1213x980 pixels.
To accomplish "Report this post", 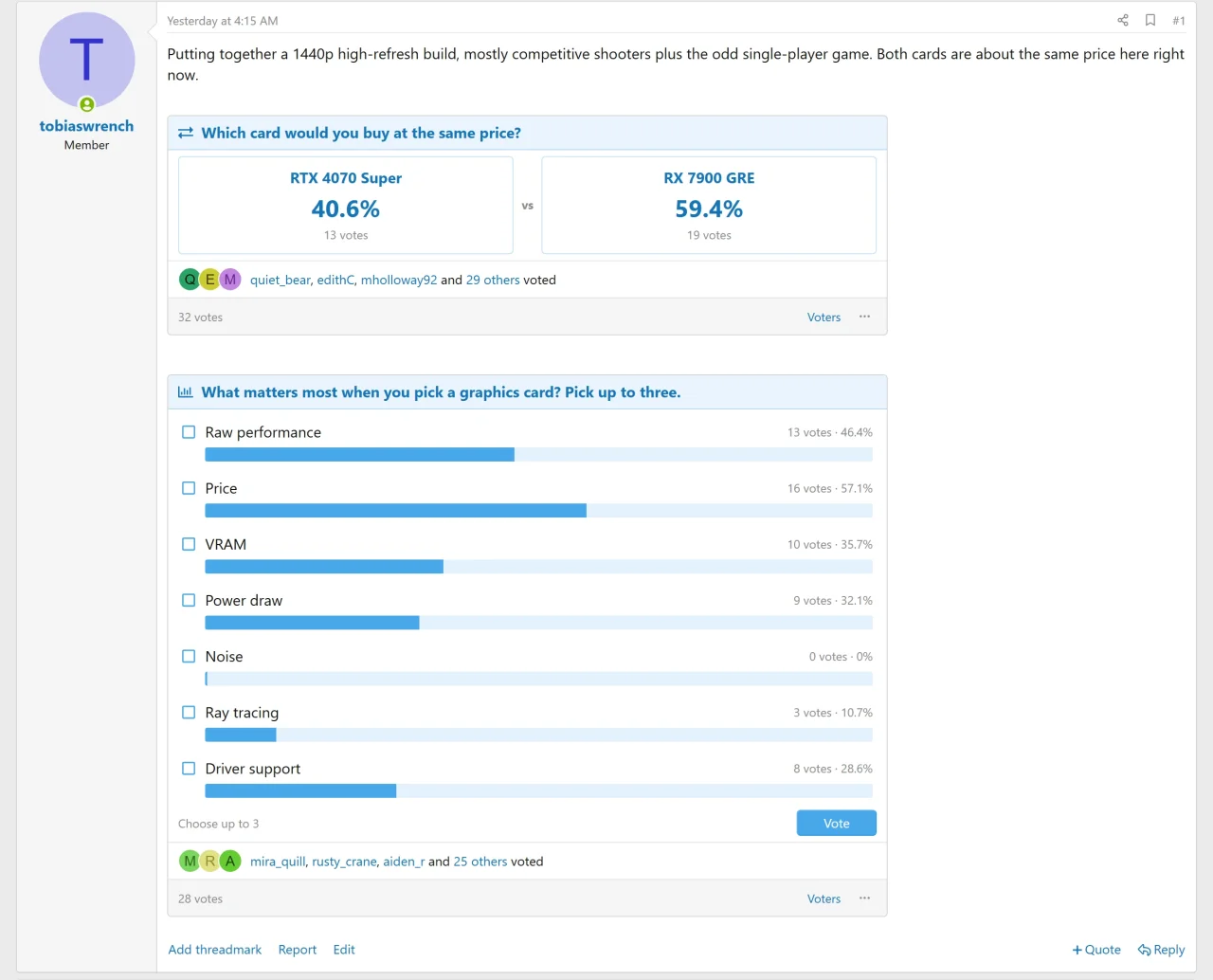I will [298, 950].
